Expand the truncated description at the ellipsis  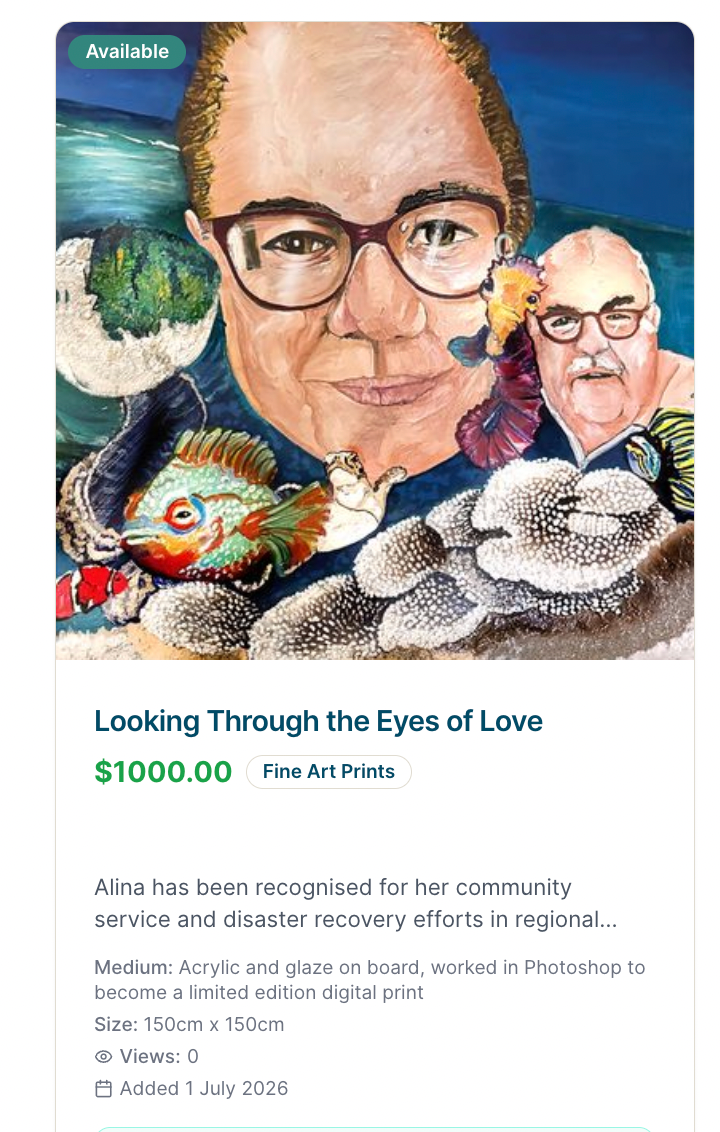coord(608,920)
